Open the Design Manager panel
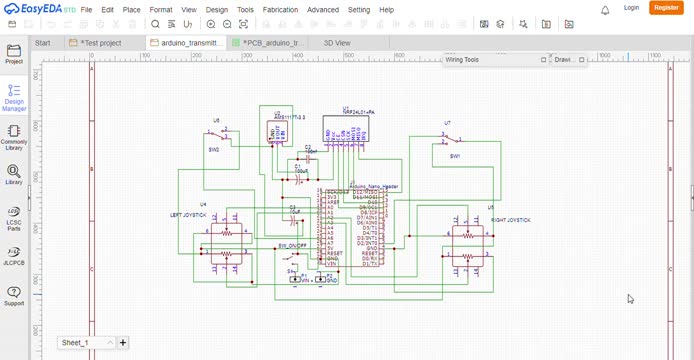 click(14, 98)
